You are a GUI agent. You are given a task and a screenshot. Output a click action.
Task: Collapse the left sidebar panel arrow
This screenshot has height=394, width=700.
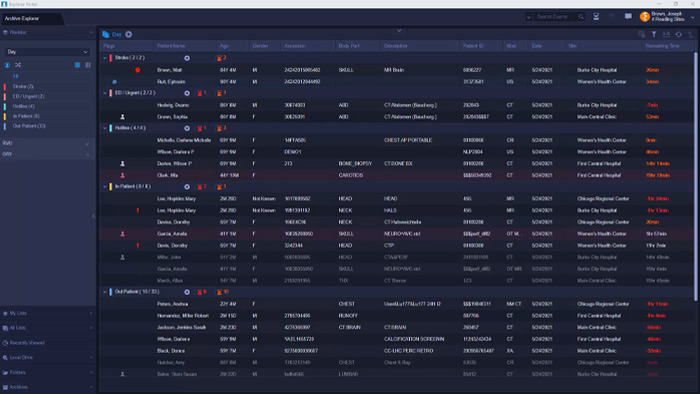point(93,216)
